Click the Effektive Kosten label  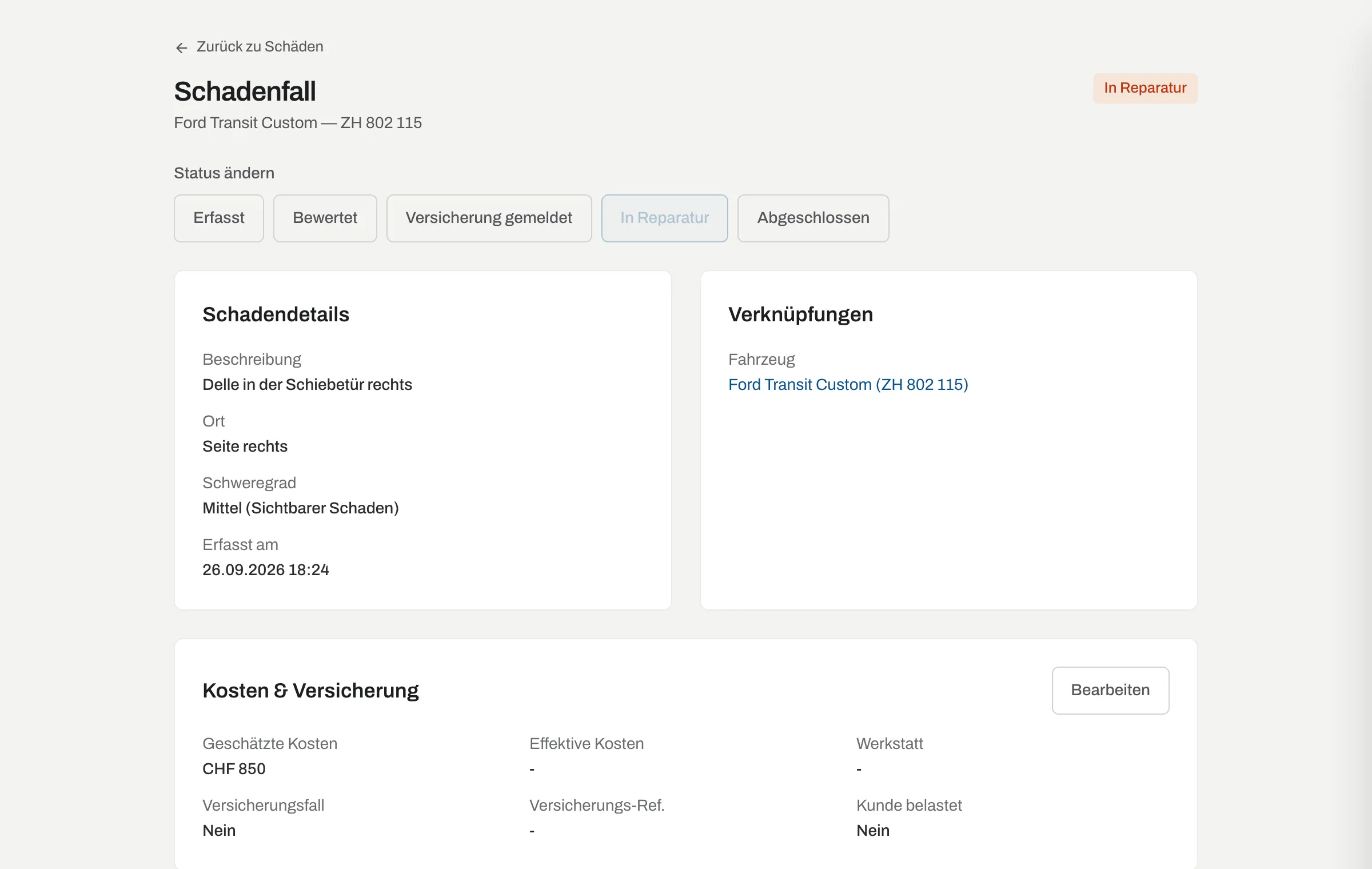(x=587, y=744)
